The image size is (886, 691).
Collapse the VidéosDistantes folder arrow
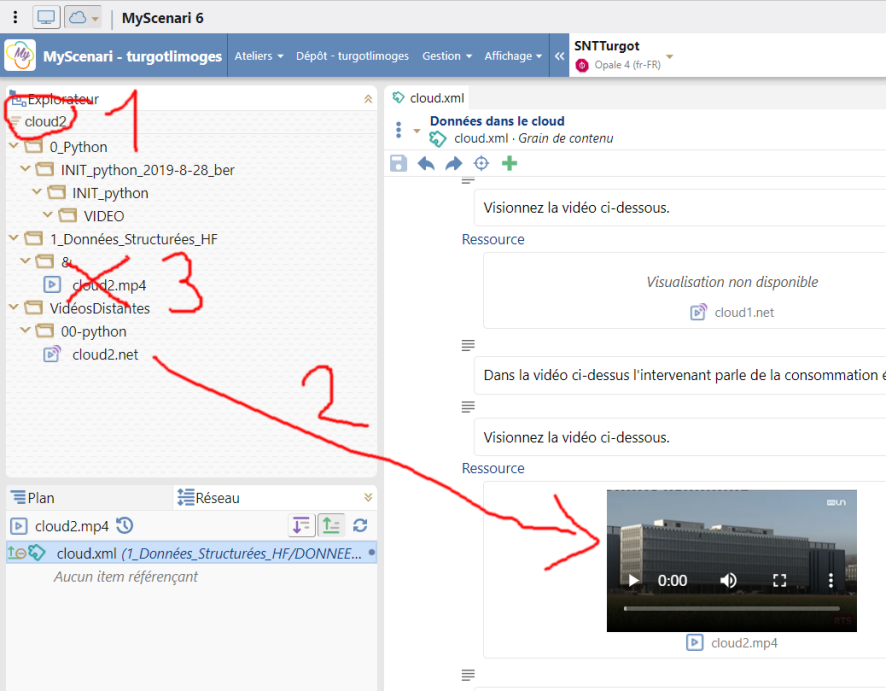point(14,307)
